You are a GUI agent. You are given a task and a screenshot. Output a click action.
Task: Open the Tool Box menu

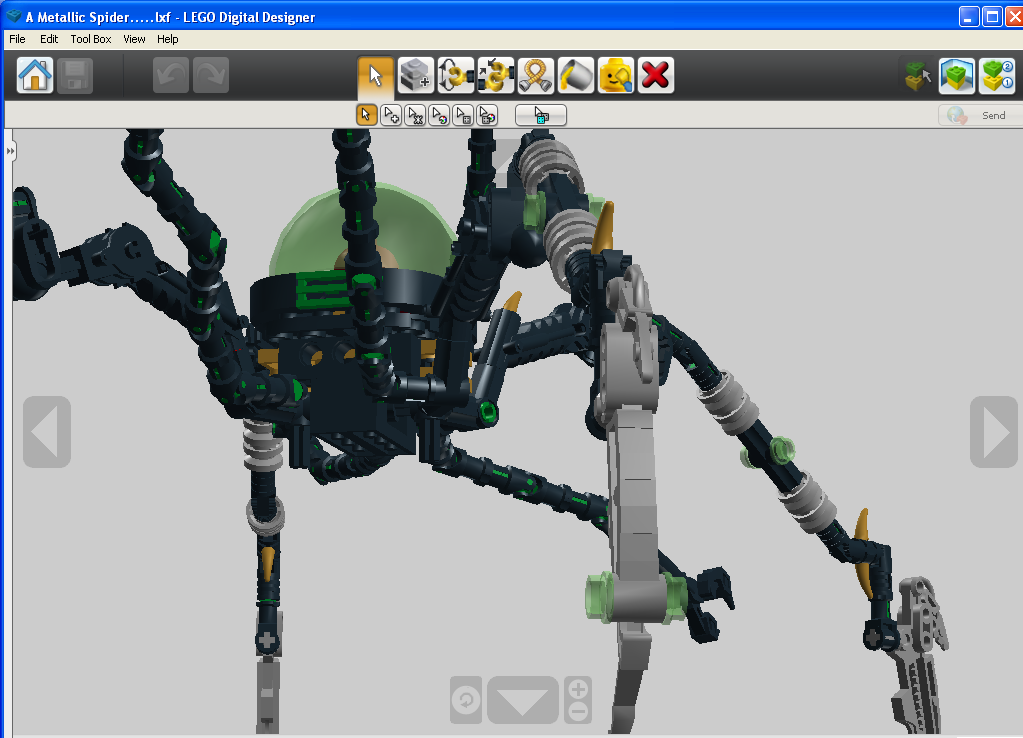90,39
